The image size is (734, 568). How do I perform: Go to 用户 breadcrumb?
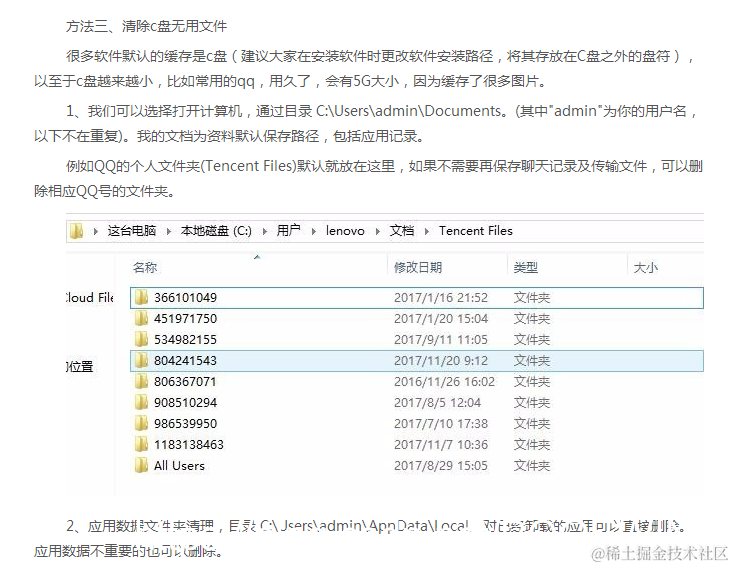point(288,230)
